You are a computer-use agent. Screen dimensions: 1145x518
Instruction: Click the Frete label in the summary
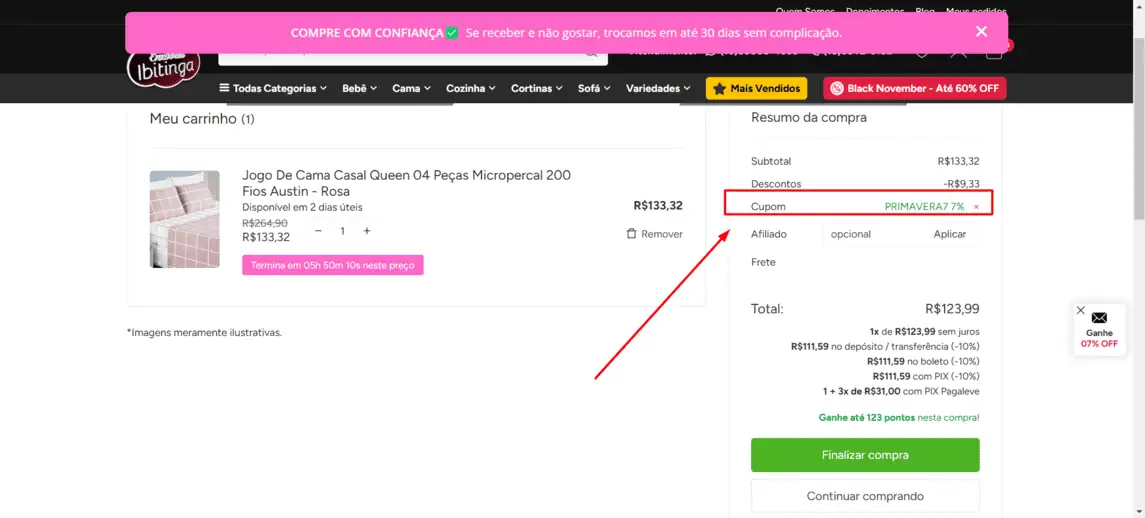[763, 262]
